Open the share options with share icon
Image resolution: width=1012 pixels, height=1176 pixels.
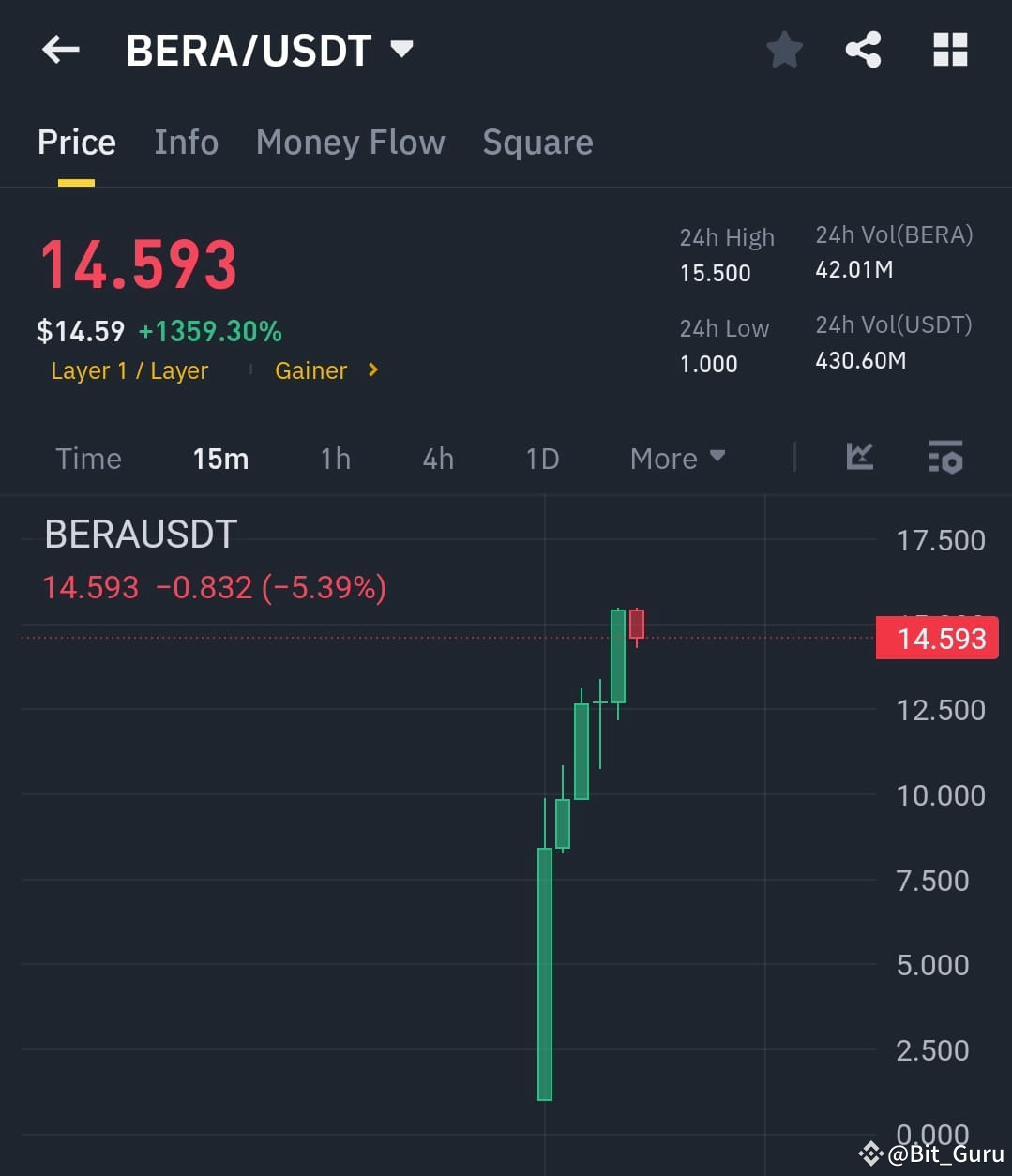863,50
